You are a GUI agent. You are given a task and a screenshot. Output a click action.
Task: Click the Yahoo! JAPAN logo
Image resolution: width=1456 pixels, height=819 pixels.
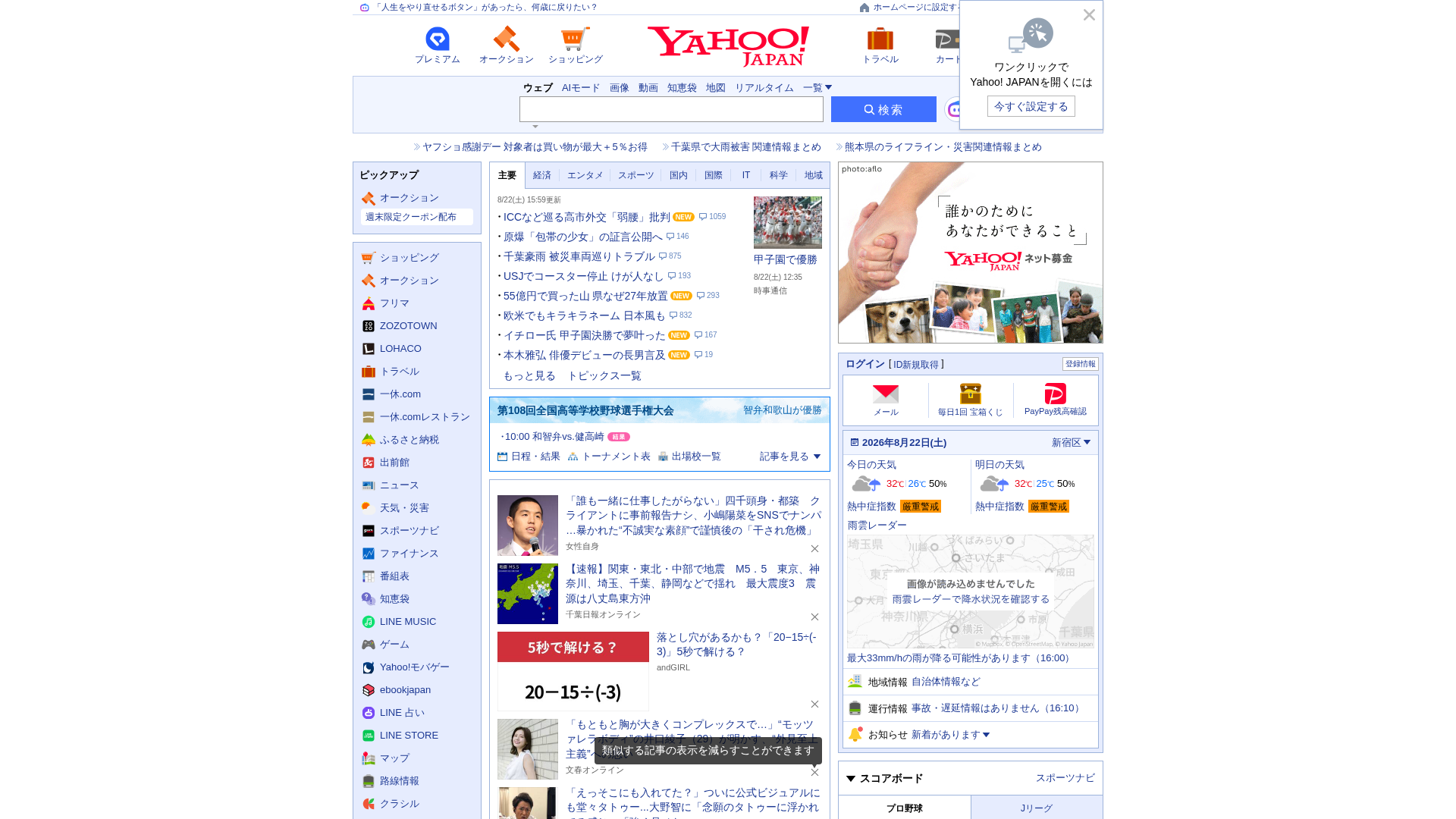point(728,46)
